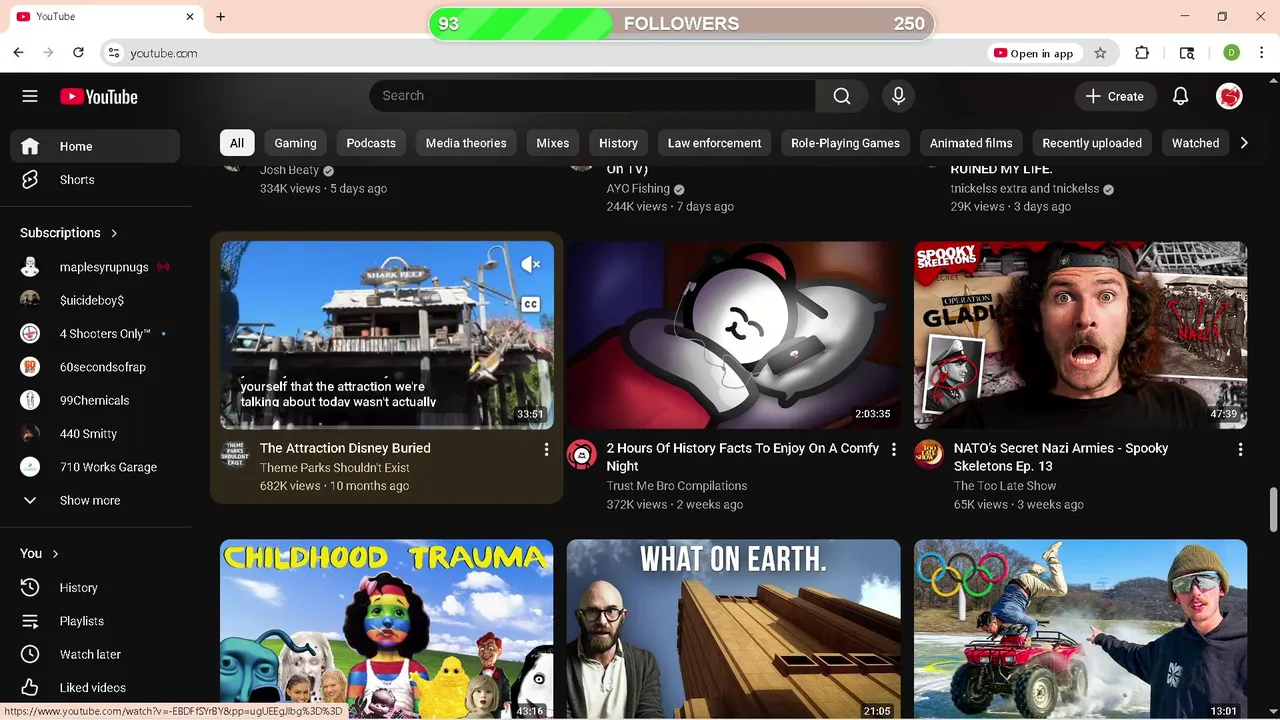Screen dimensions: 1280x720
Task: Go back in browser
Action: tap(18, 53)
